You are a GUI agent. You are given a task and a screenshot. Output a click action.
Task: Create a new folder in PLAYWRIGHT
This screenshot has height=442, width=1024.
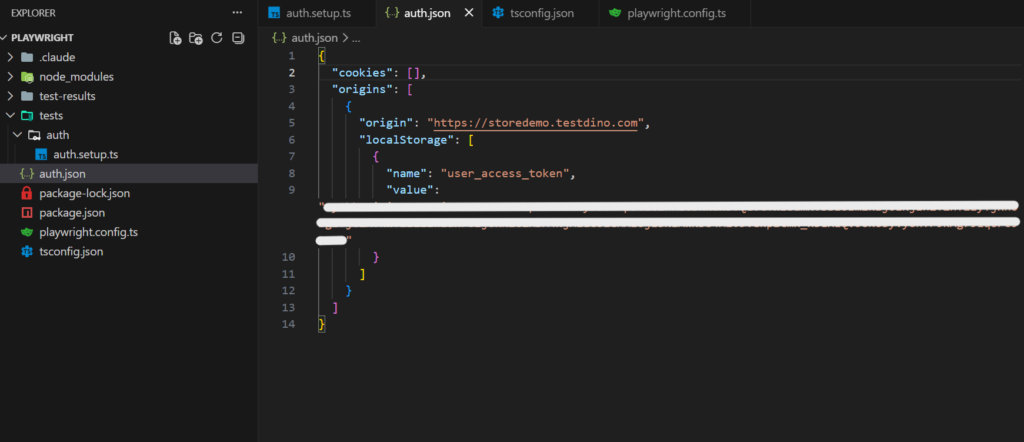click(196, 38)
